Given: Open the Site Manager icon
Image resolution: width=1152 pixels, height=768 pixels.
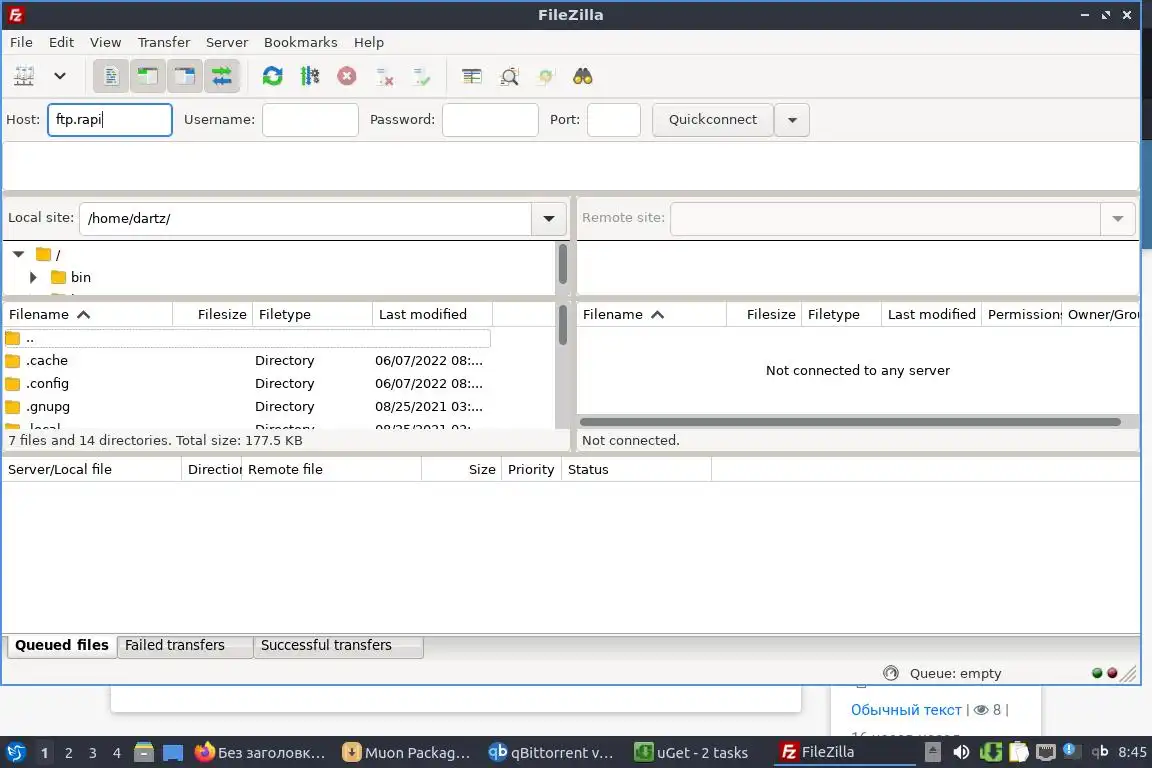Looking at the screenshot, I should [24, 76].
